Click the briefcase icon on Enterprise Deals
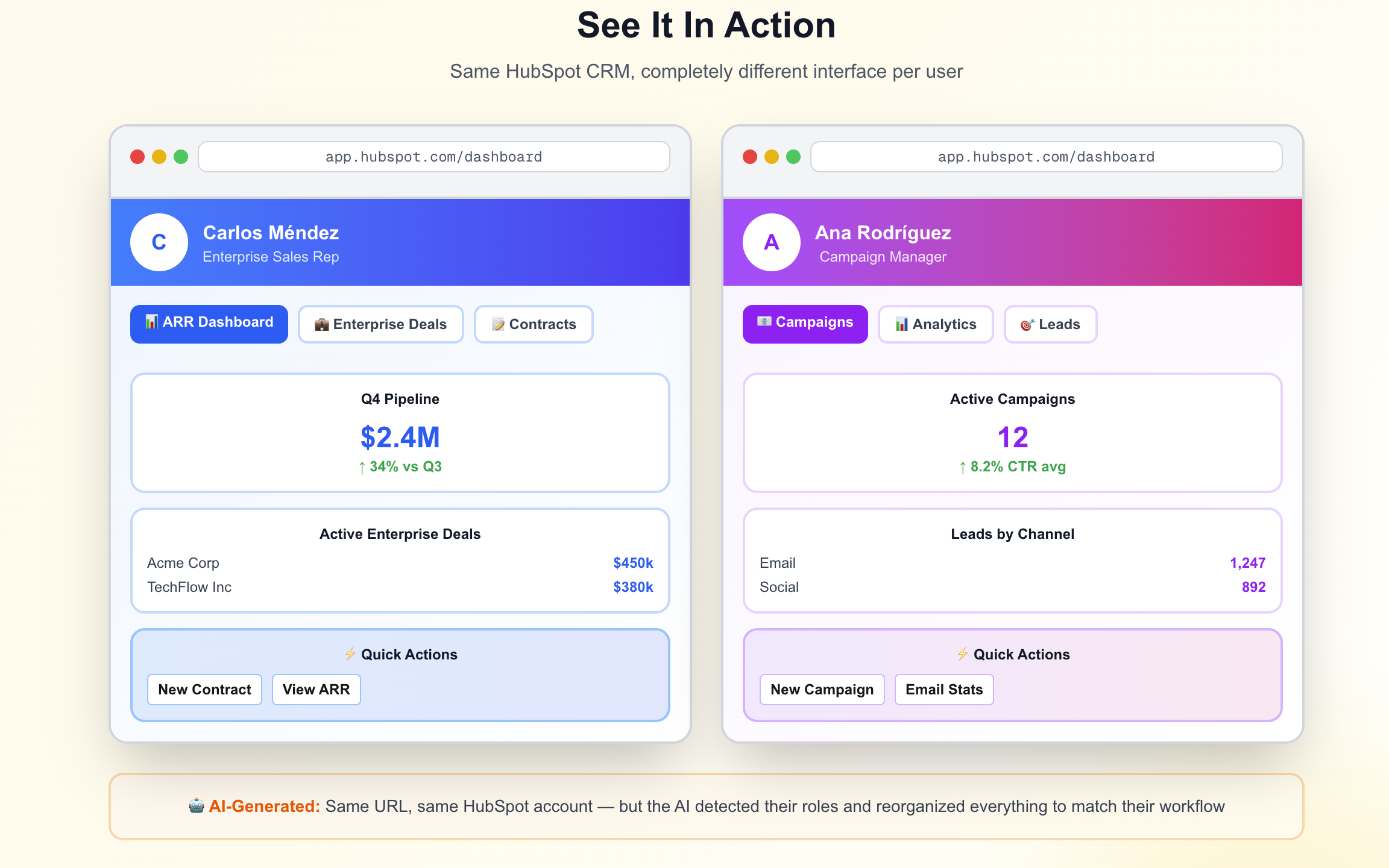Screen dimensions: 1389x868 (323, 324)
